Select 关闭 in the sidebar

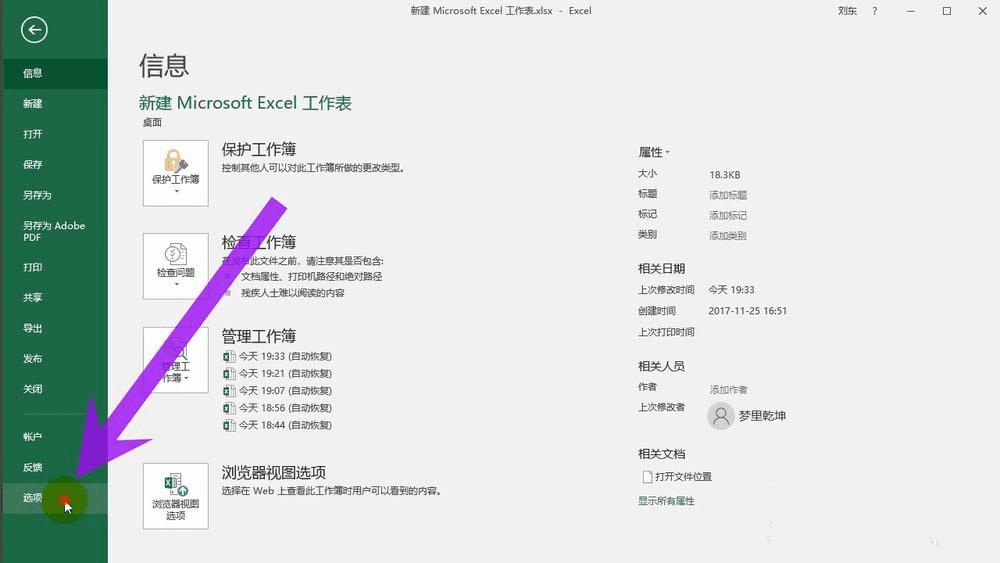[54, 389]
